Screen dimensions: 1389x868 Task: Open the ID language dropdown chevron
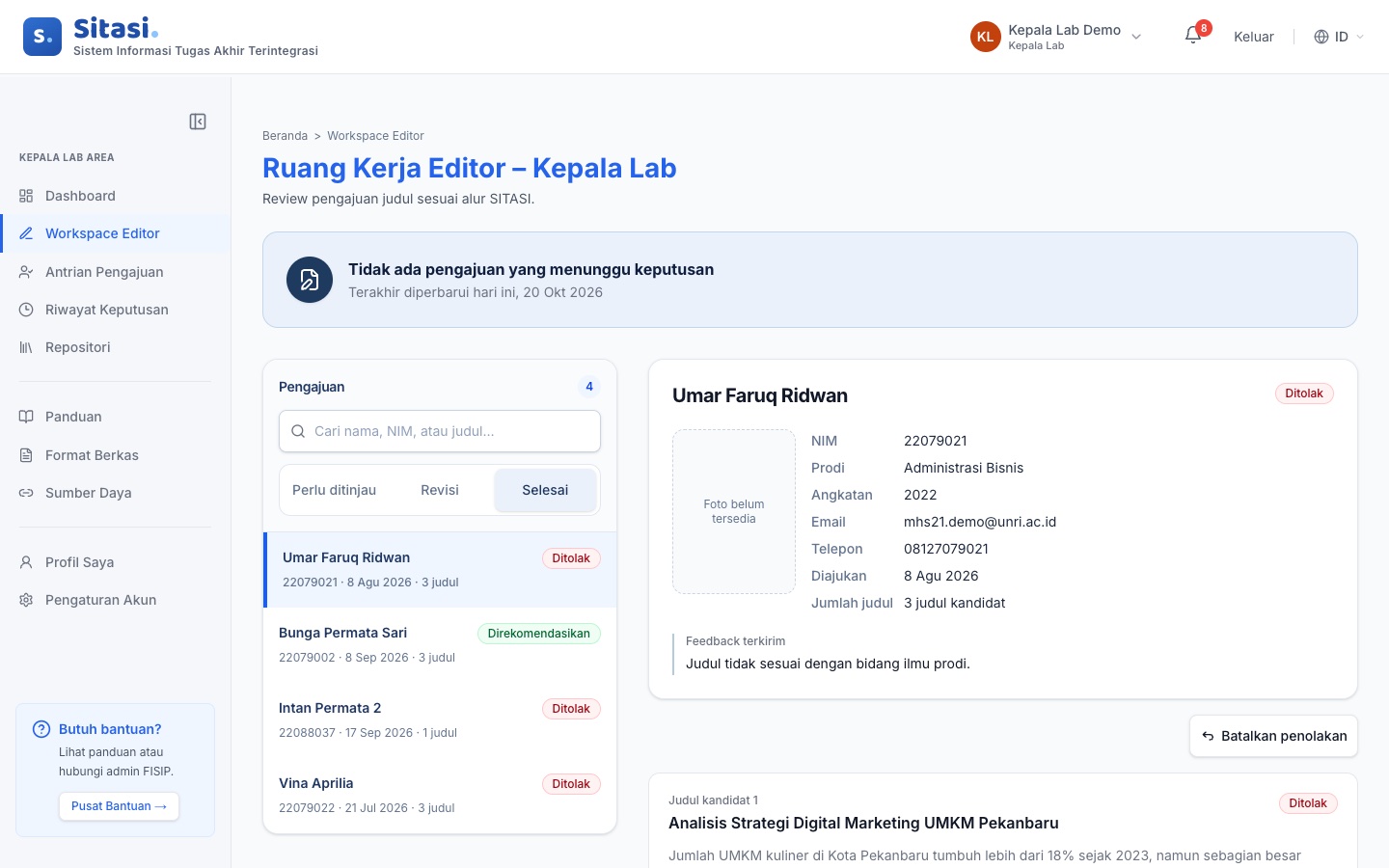[1360, 37]
